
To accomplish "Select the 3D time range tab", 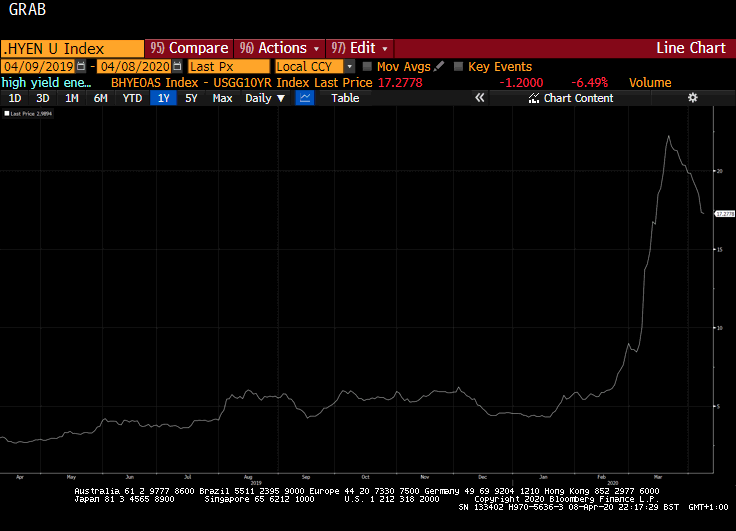I will pos(43,98).
